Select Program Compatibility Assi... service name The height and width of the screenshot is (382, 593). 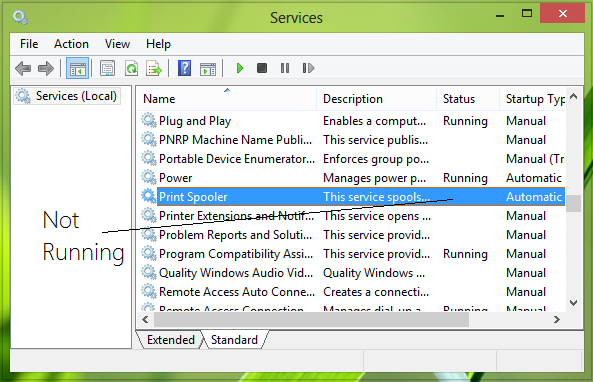(x=236, y=254)
